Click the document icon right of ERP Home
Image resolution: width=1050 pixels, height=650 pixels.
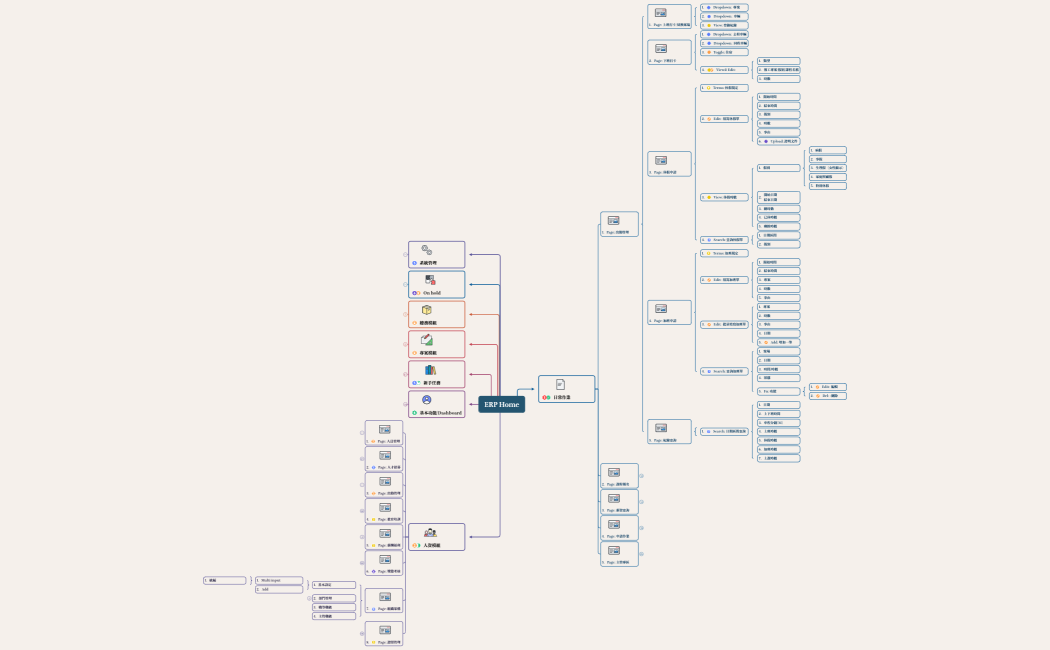click(560, 384)
